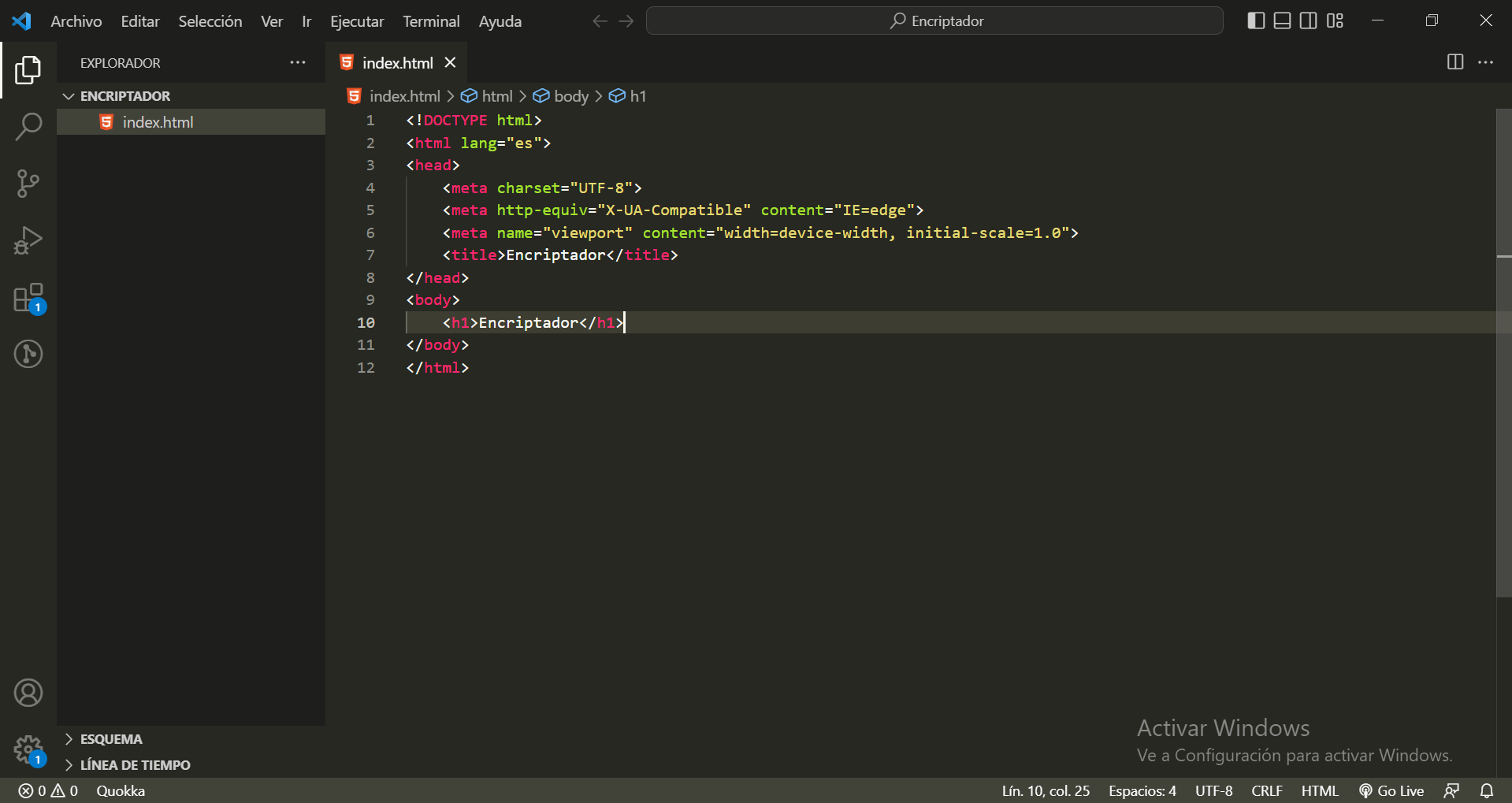Open the Terminal menu
Viewport: 1512px width, 803px height.
tap(431, 21)
